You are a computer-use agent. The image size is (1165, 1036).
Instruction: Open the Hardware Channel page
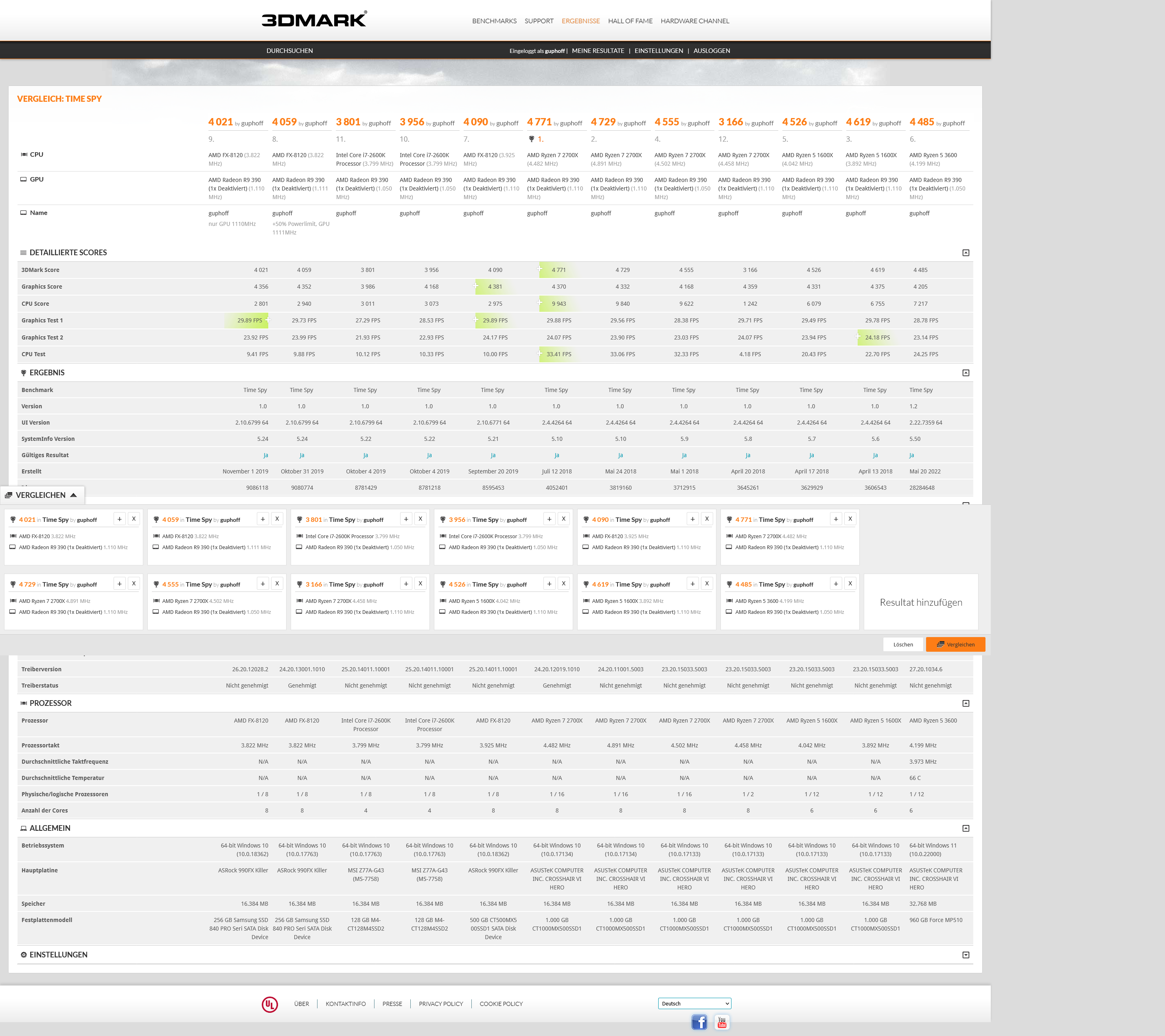pyautogui.click(x=695, y=21)
